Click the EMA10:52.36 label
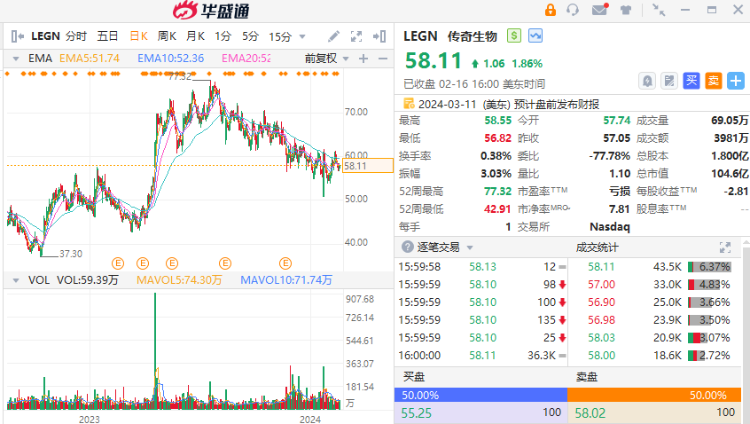 click(x=170, y=58)
